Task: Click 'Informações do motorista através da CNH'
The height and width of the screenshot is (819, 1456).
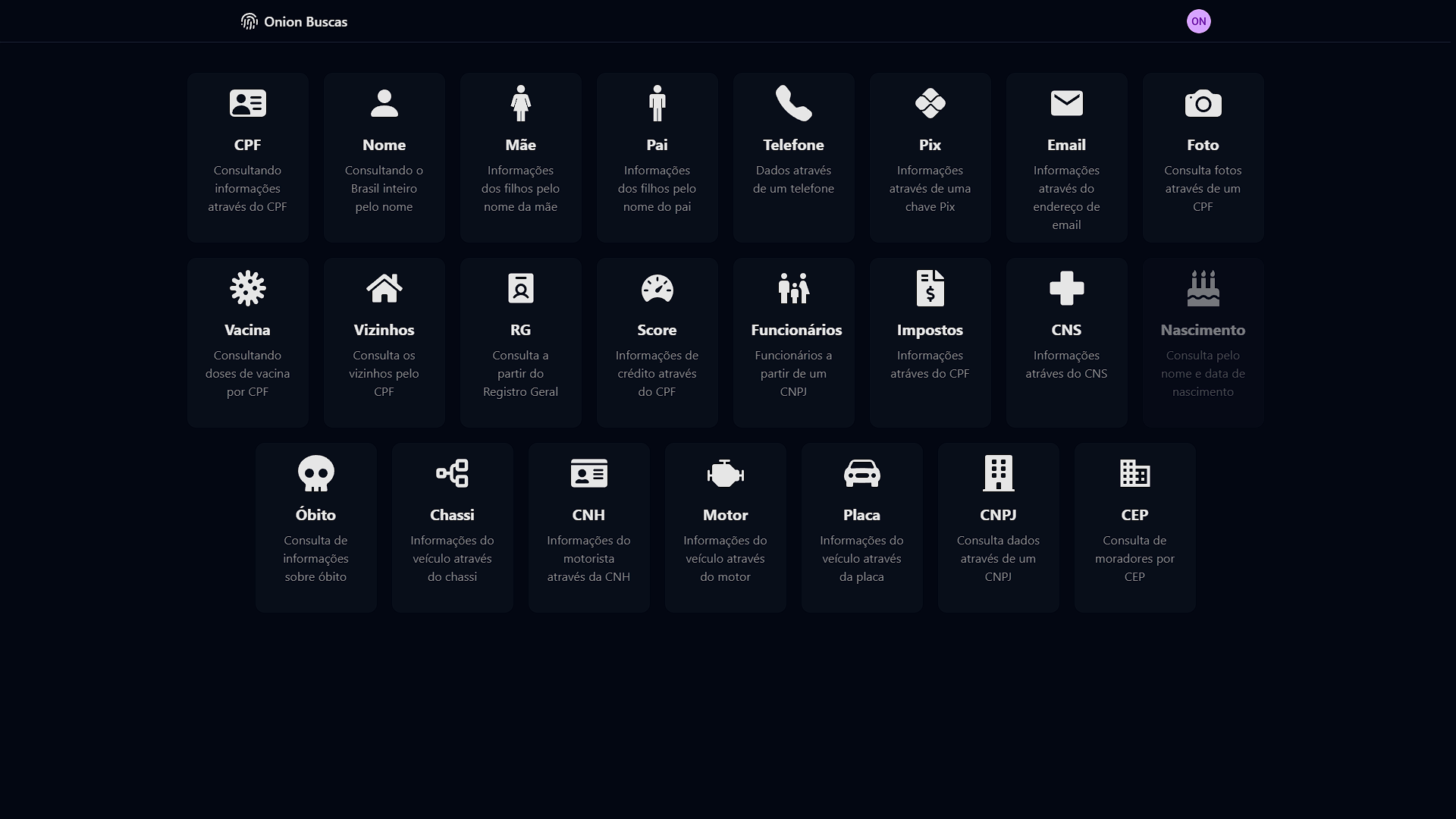Action: click(x=589, y=559)
